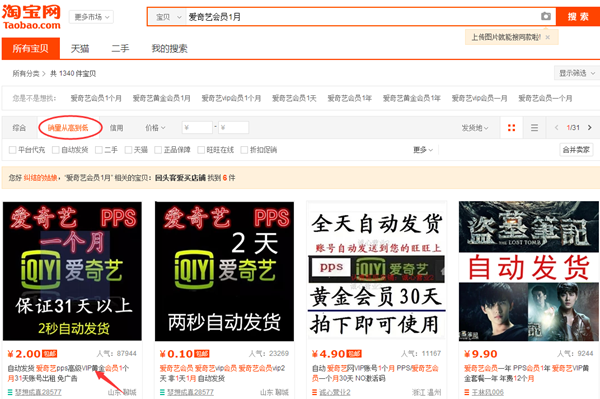Check the 折扣促销 checkbox

pos(244,150)
